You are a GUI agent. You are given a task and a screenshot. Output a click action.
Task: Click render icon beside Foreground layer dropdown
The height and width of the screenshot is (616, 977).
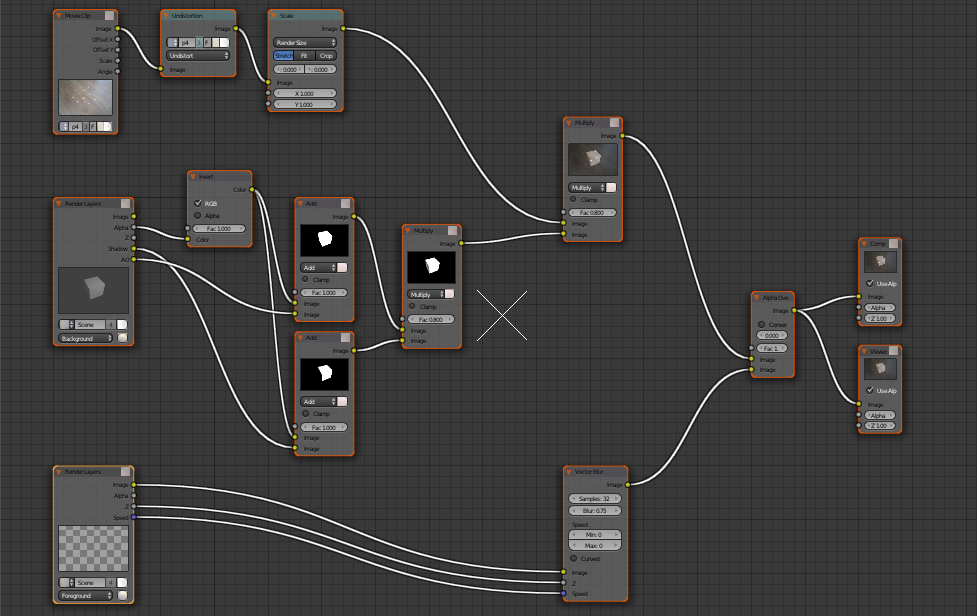pos(122,595)
